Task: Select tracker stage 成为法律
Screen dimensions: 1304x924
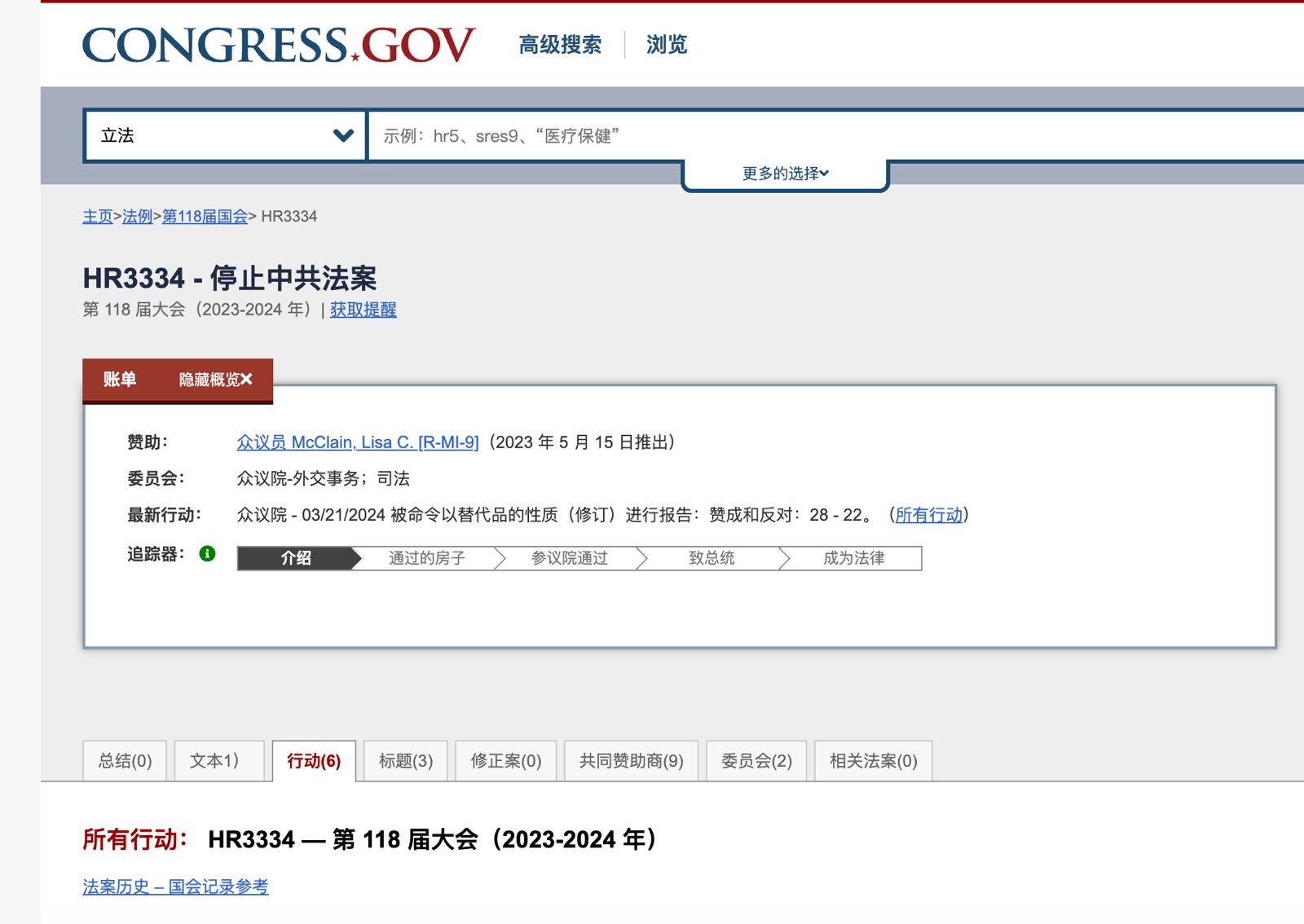Action: click(853, 558)
